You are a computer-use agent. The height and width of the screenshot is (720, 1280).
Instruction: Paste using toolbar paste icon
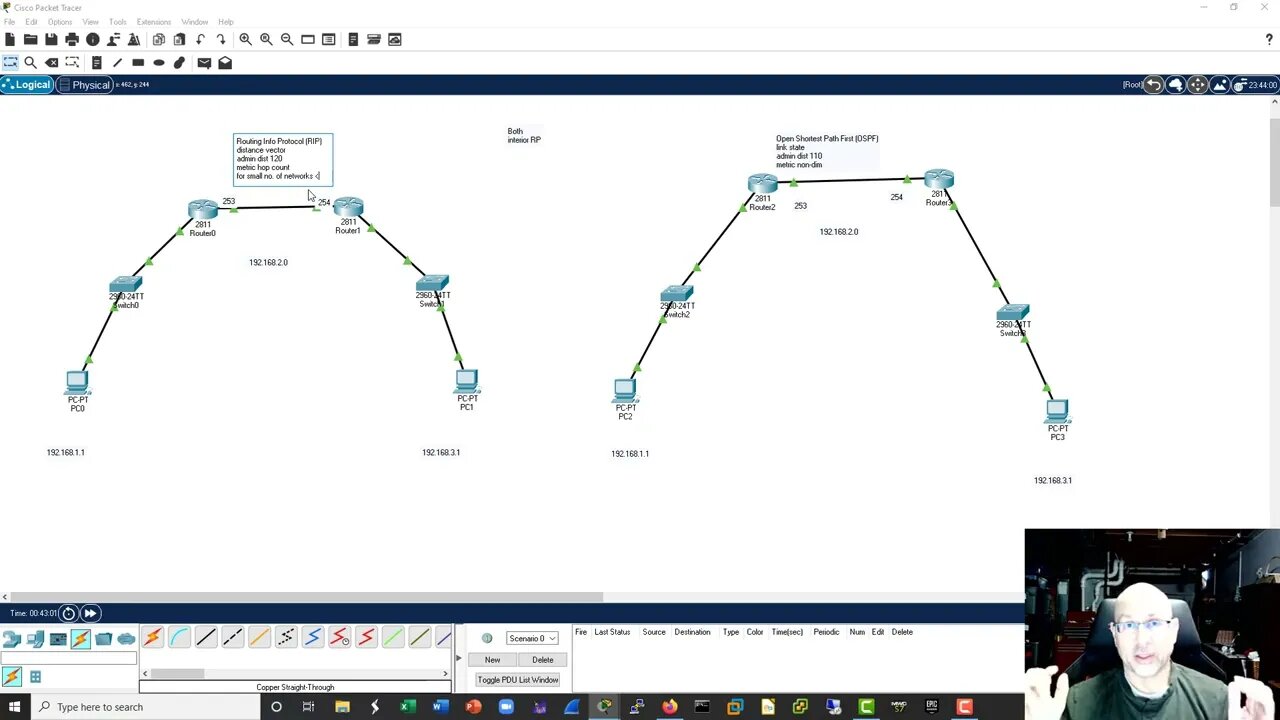179,39
